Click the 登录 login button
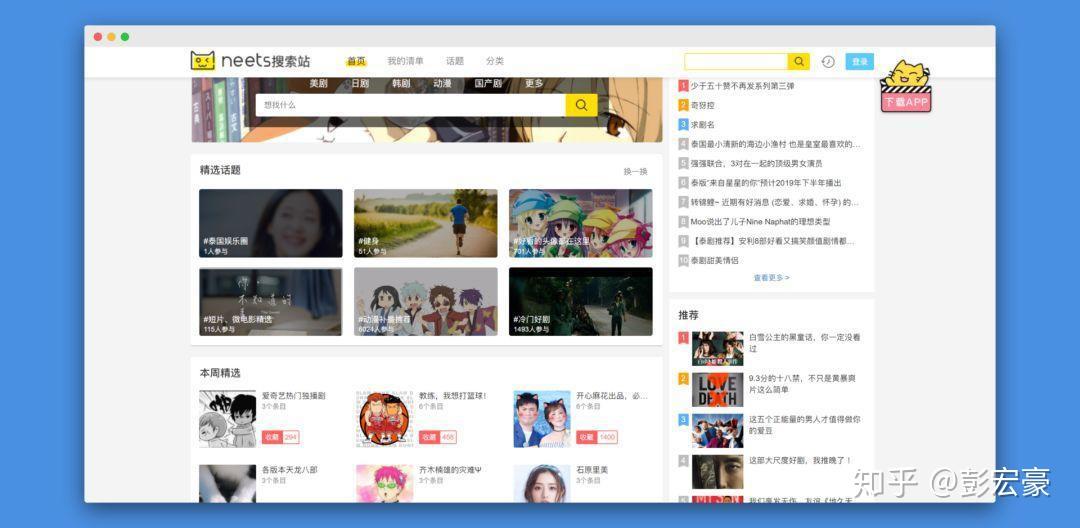Viewport: 1080px width, 528px height. (x=860, y=62)
